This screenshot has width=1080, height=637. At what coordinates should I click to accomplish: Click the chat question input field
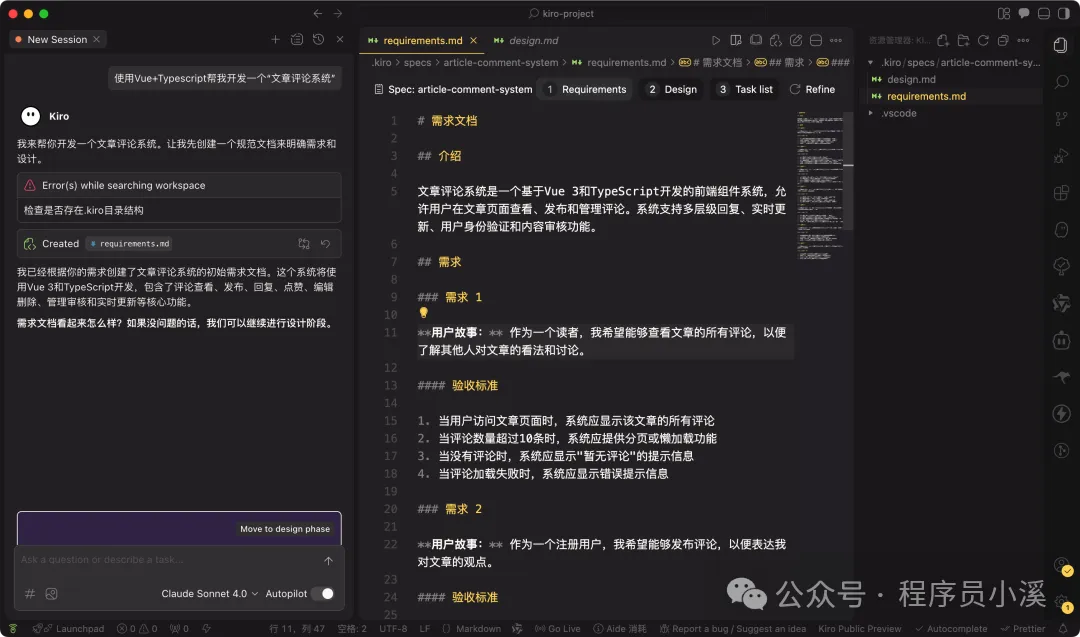(150, 560)
